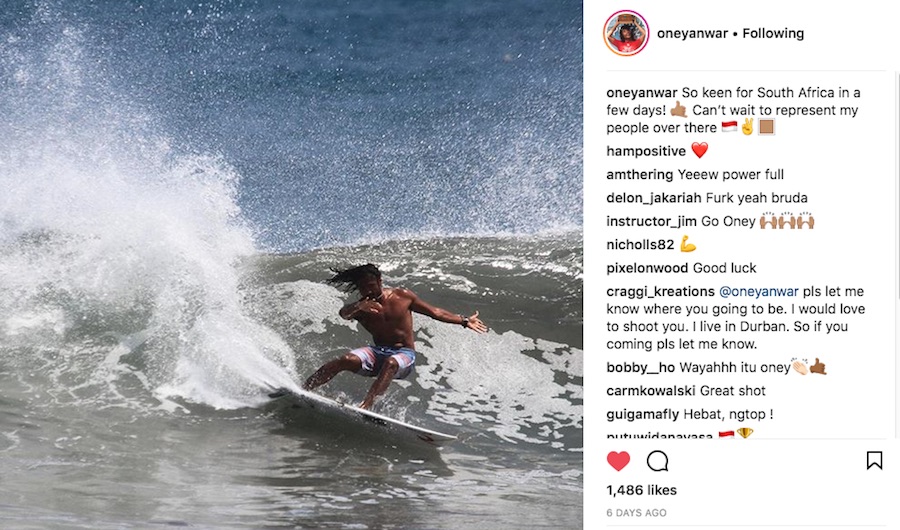Open oneyanwar username in post header
The height and width of the screenshot is (530, 900).
[692, 33]
